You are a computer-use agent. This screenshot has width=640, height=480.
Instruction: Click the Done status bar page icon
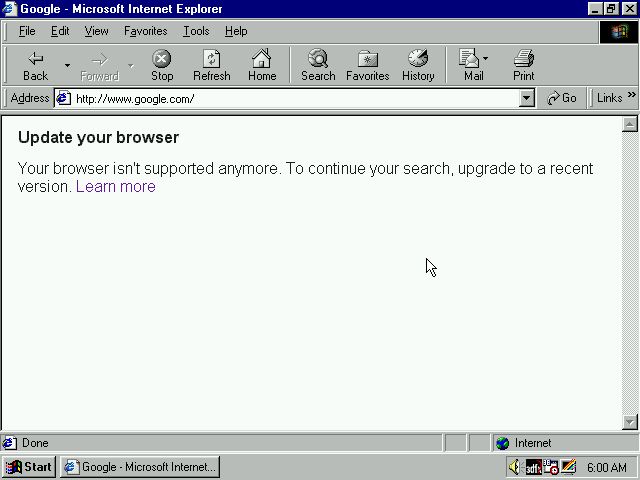9,443
